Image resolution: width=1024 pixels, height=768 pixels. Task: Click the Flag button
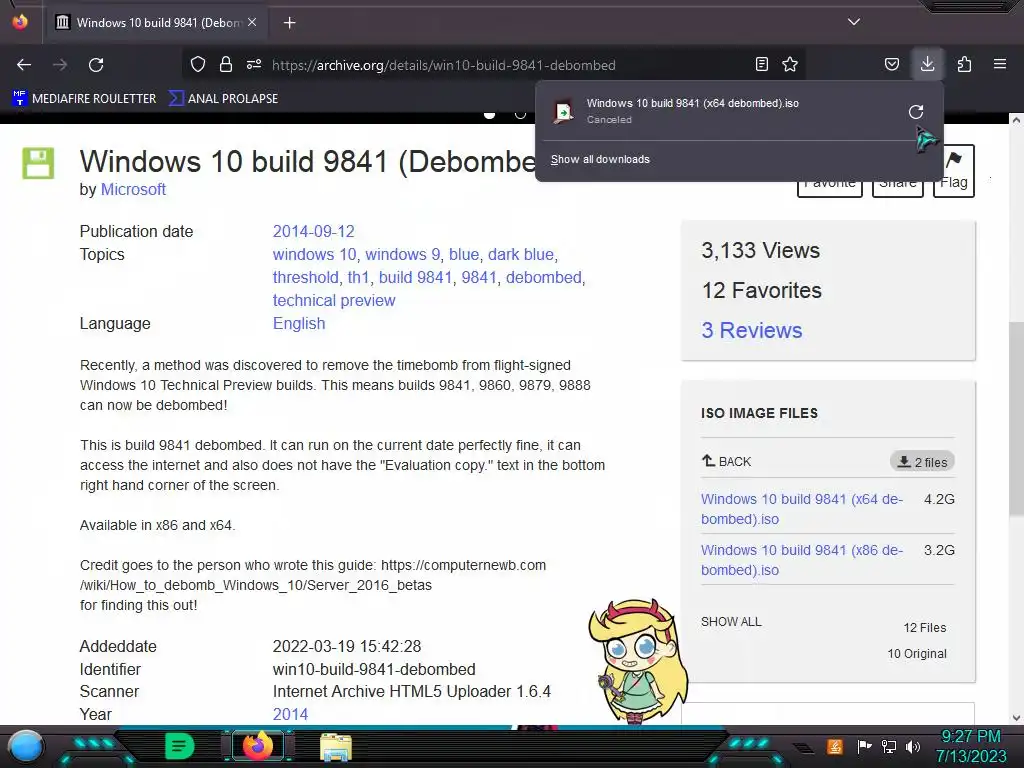(953, 171)
